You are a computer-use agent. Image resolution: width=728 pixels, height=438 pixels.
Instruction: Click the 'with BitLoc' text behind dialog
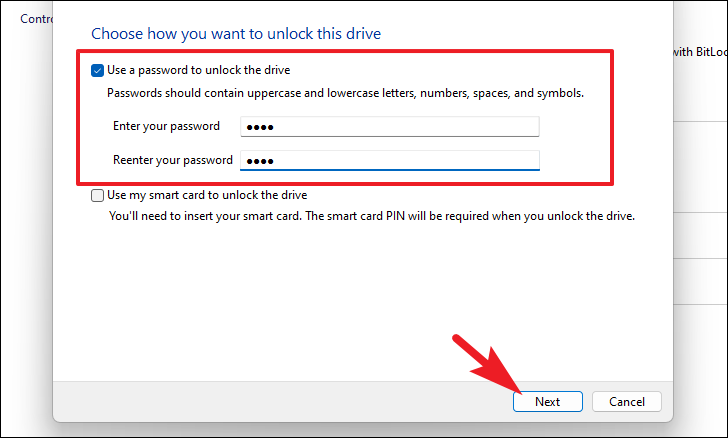700,52
